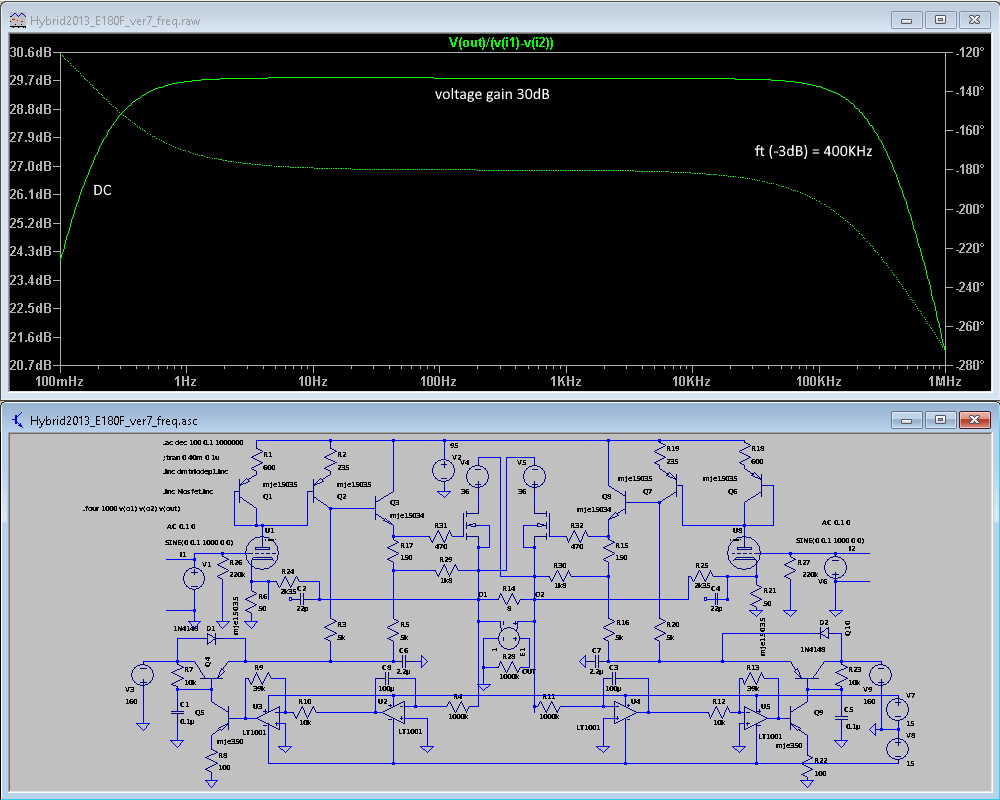Select the D1 1N4148 diode symbol

(x=211, y=637)
